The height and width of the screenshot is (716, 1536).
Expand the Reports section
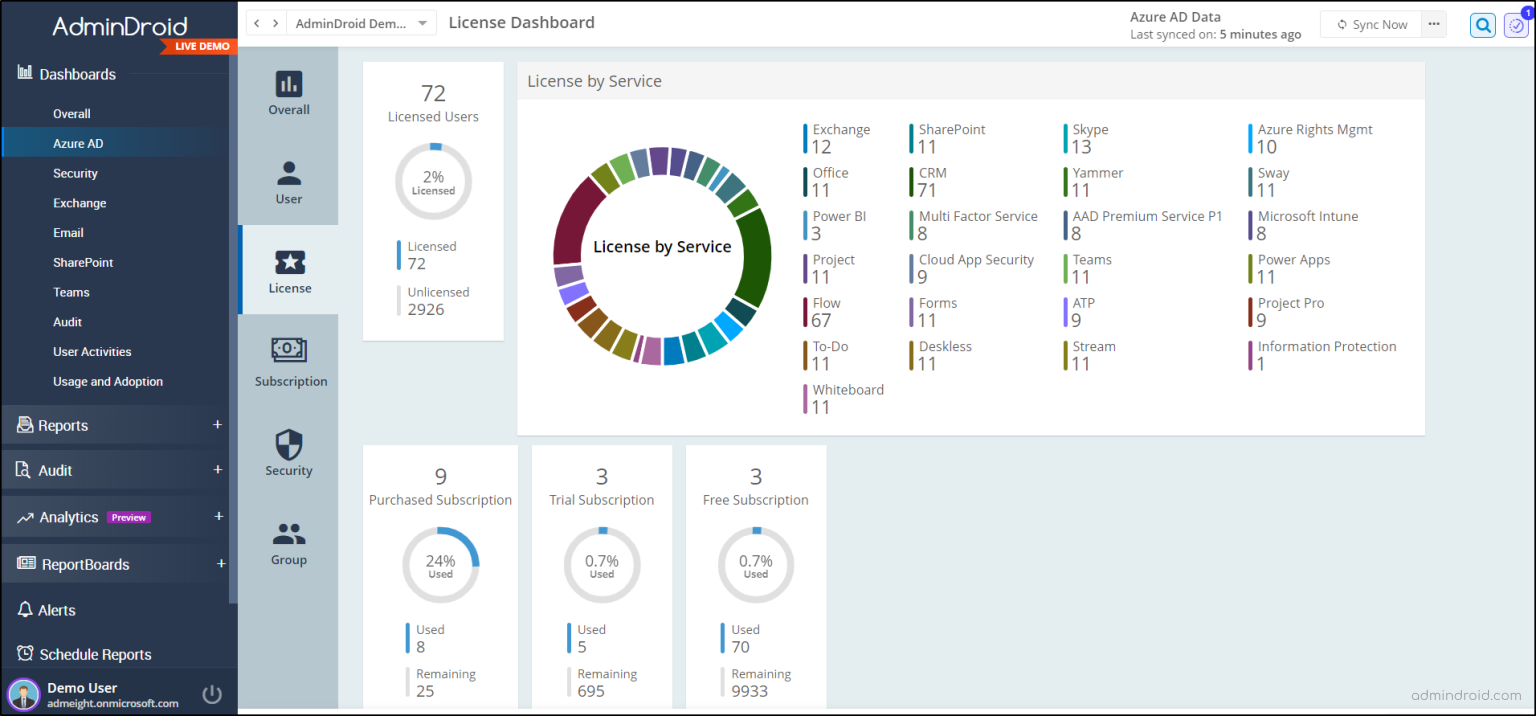point(115,425)
